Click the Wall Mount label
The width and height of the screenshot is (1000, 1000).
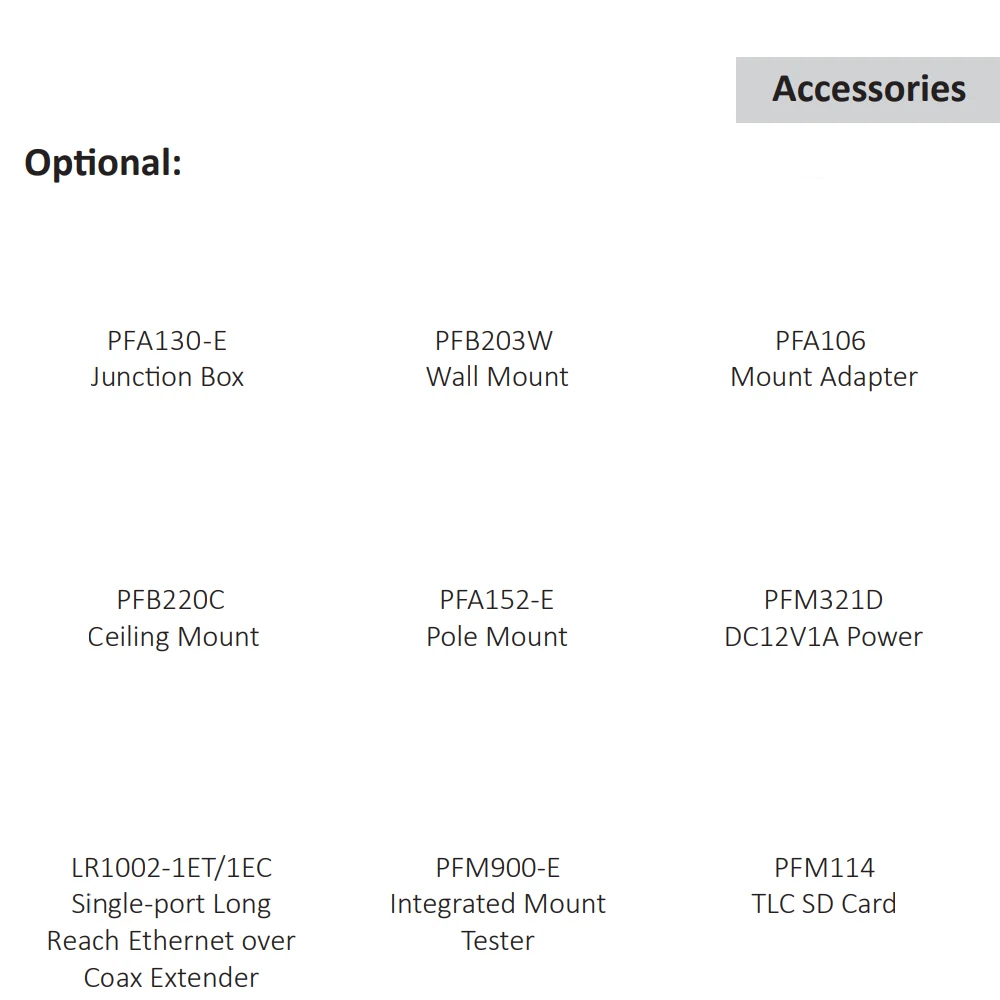click(497, 377)
